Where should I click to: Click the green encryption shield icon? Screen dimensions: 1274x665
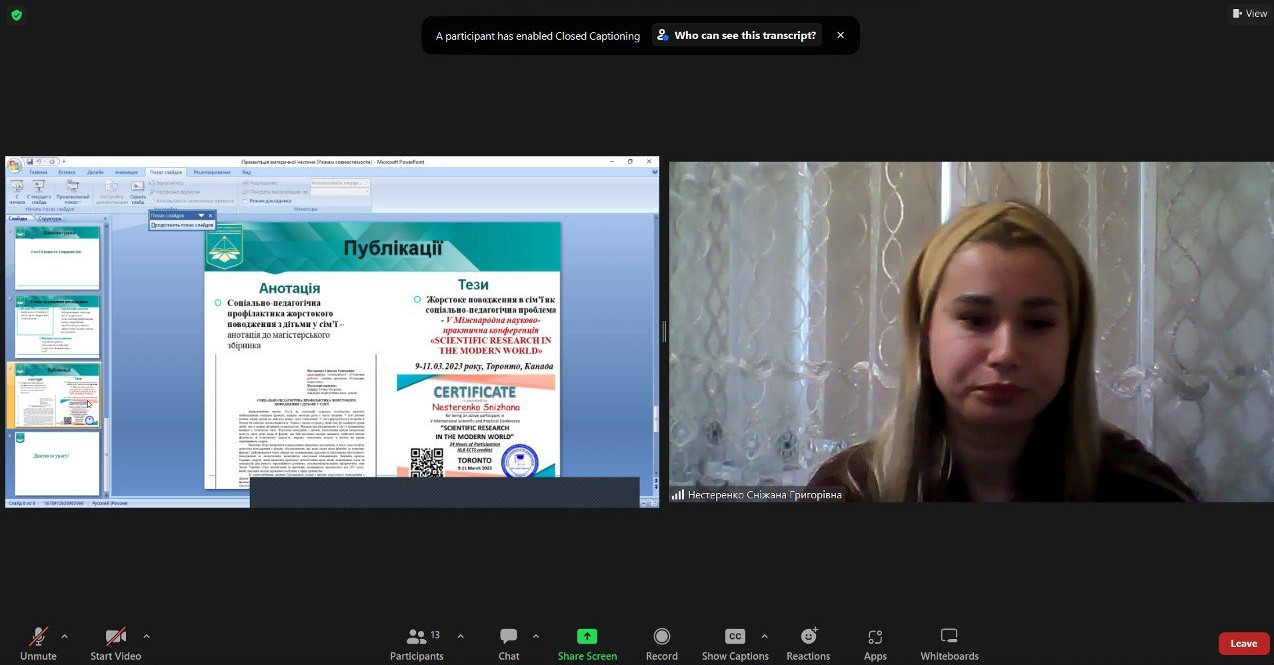click(x=16, y=15)
